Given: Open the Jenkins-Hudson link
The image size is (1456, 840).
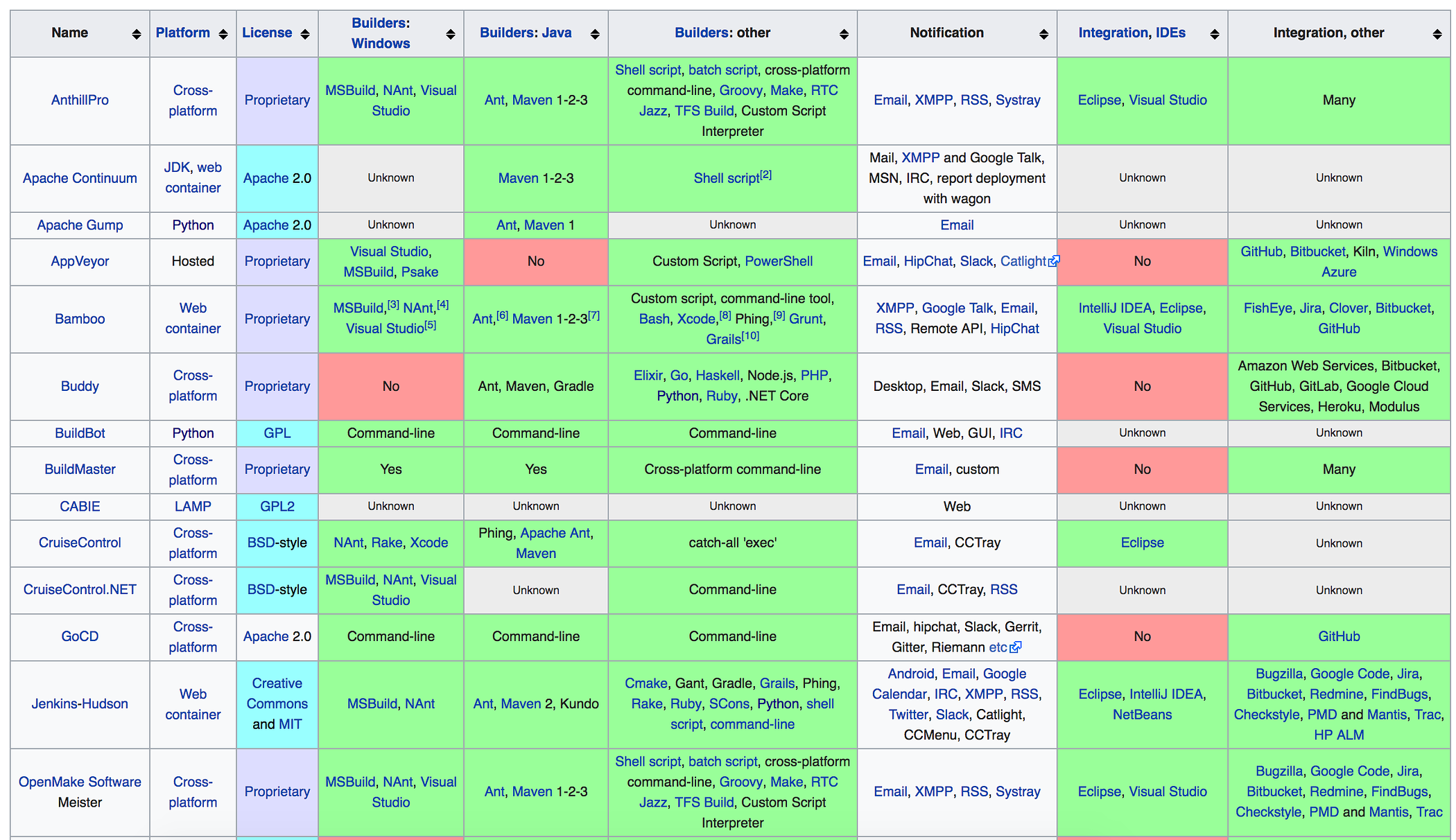Looking at the screenshot, I should (80, 703).
